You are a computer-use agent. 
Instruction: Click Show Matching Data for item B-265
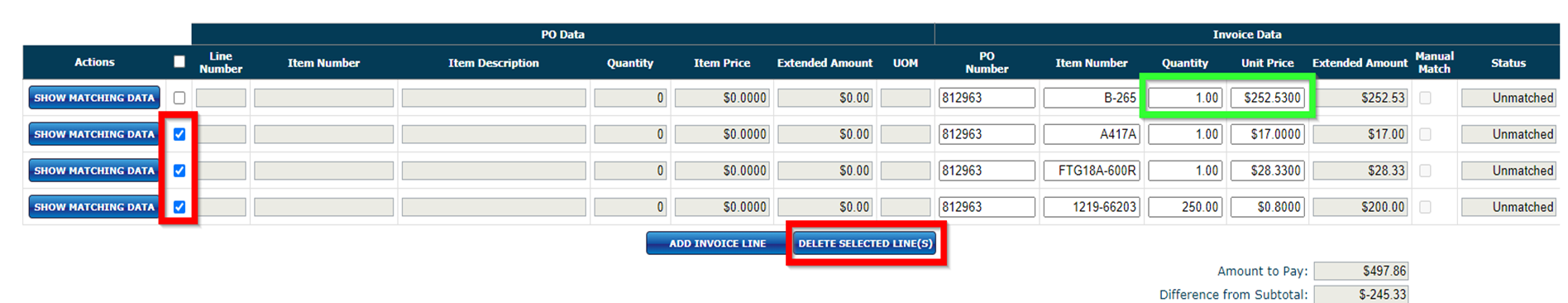pyautogui.click(x=94, y=98)
